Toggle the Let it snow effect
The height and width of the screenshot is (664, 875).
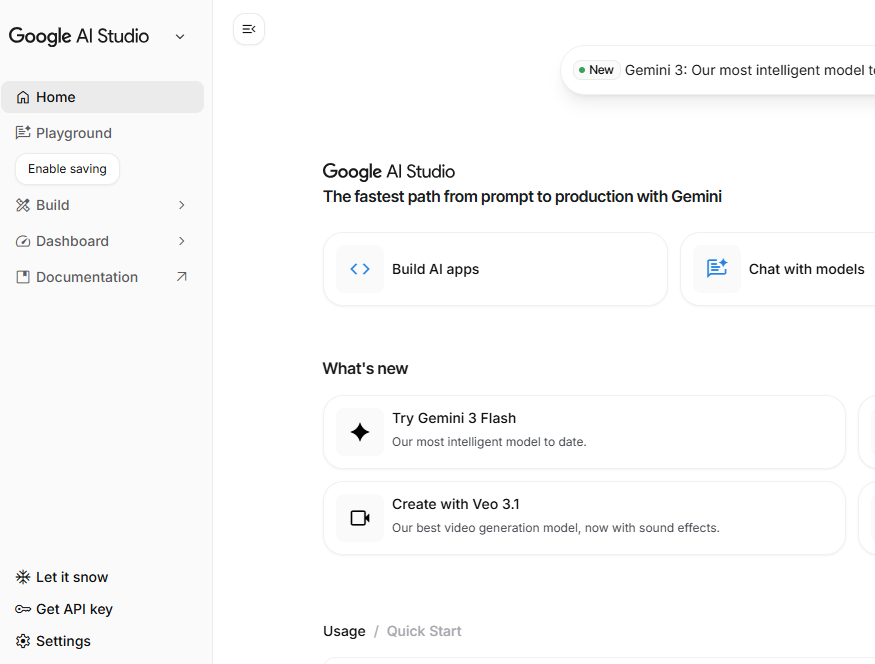pyautogui.click(x=62, y=577)
